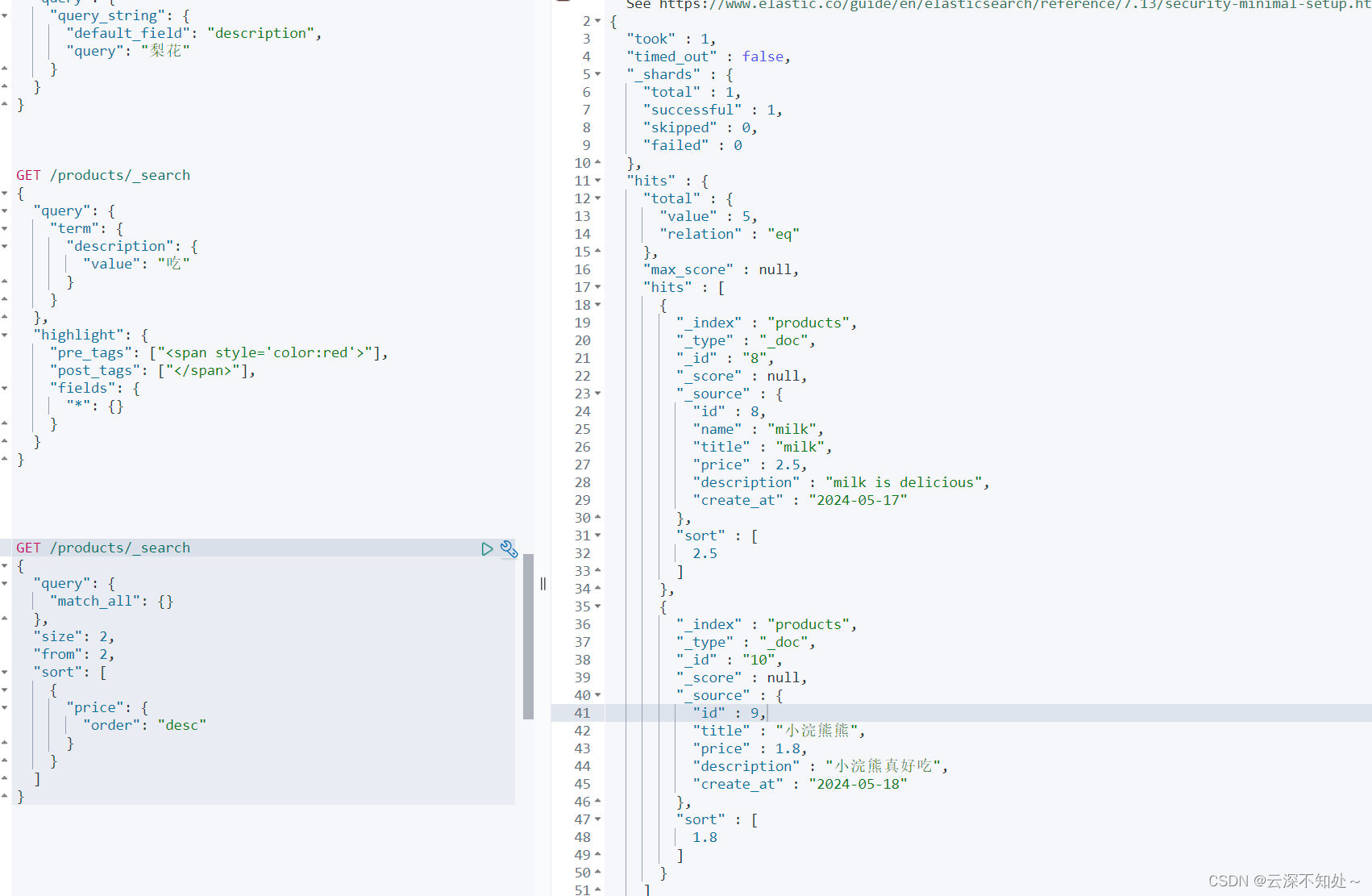Click the "GET /products/_search" line of term query

pos(103,176)
